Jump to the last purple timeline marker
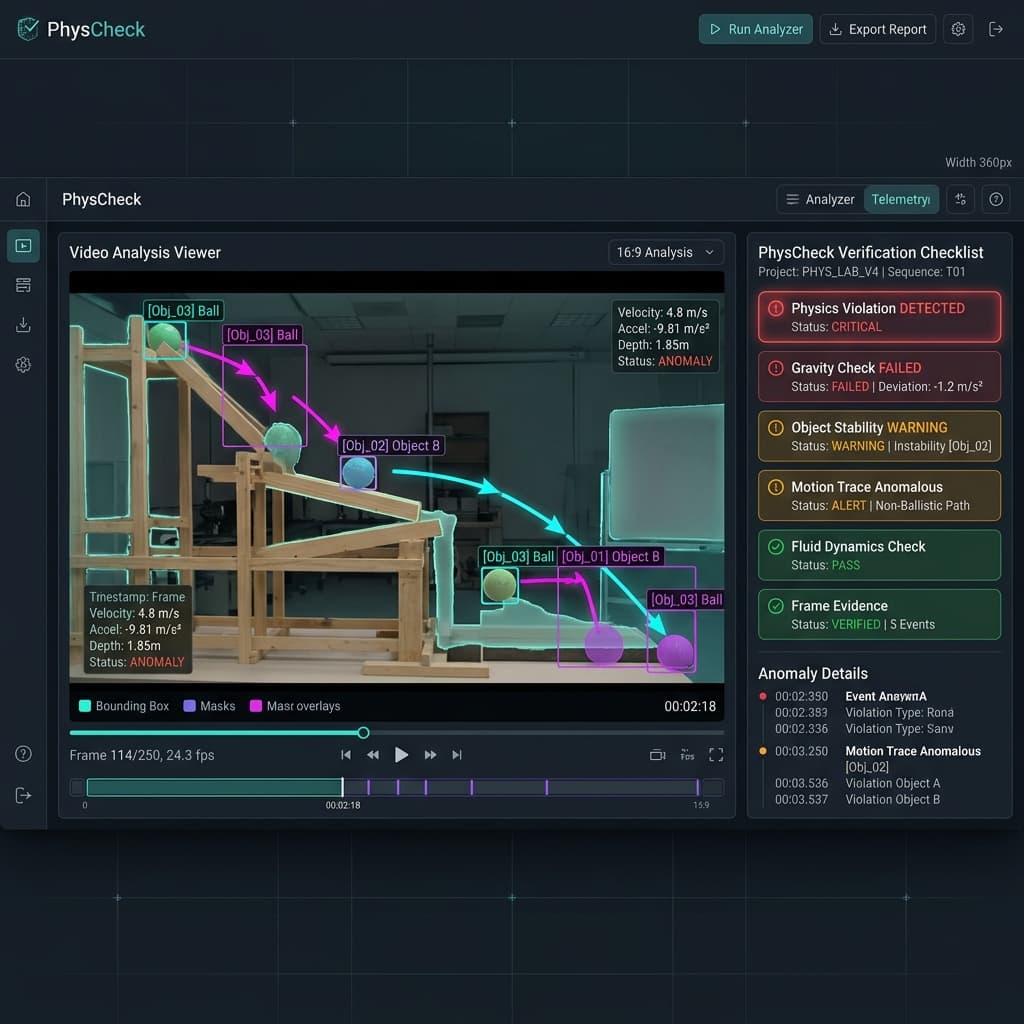The image size is (1024, 1024). 697,787
